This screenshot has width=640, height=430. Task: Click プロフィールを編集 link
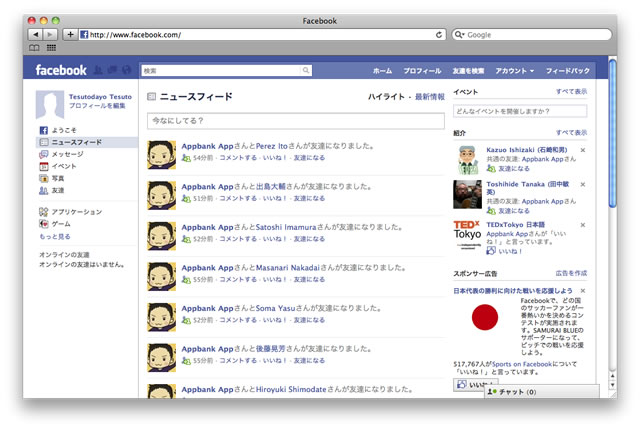[97, 106]
